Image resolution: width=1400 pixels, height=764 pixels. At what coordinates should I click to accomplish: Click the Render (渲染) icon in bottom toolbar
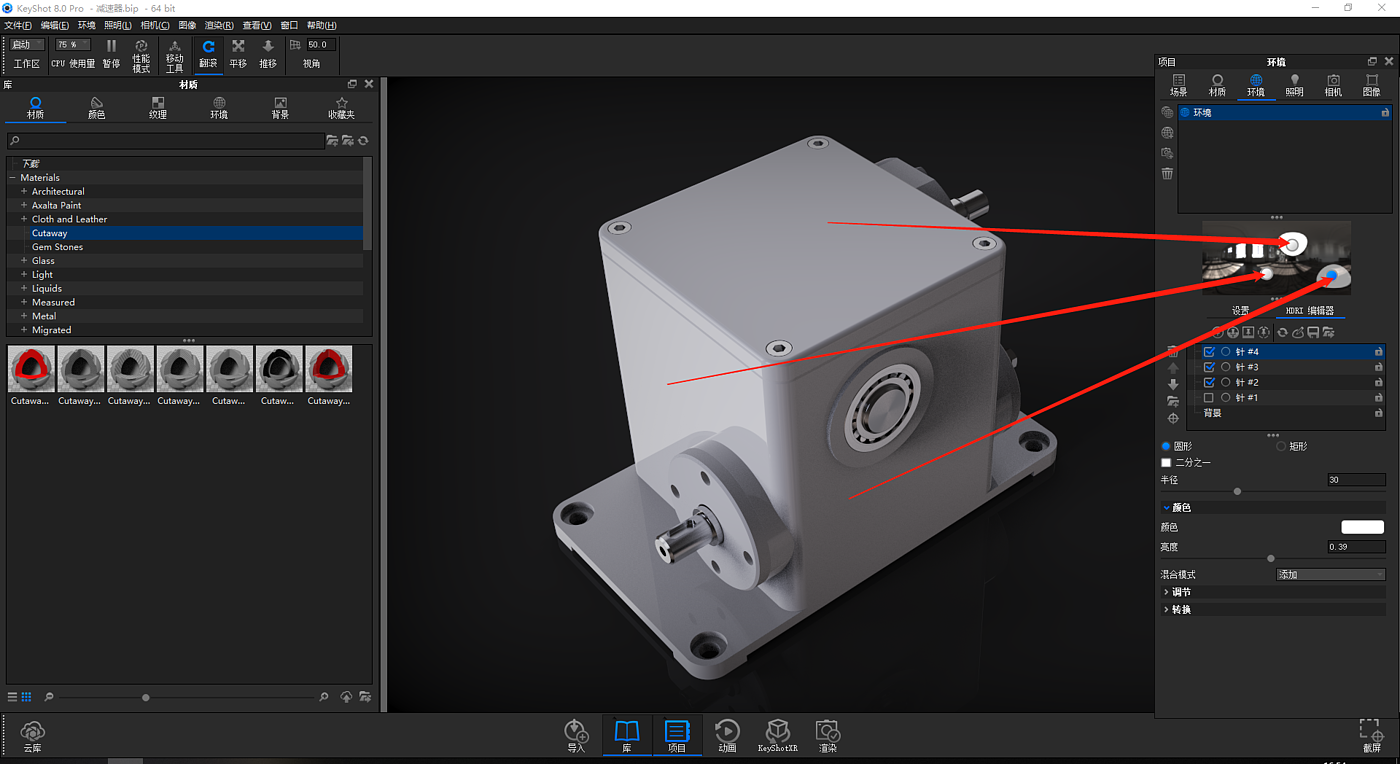tap(827, 733)
